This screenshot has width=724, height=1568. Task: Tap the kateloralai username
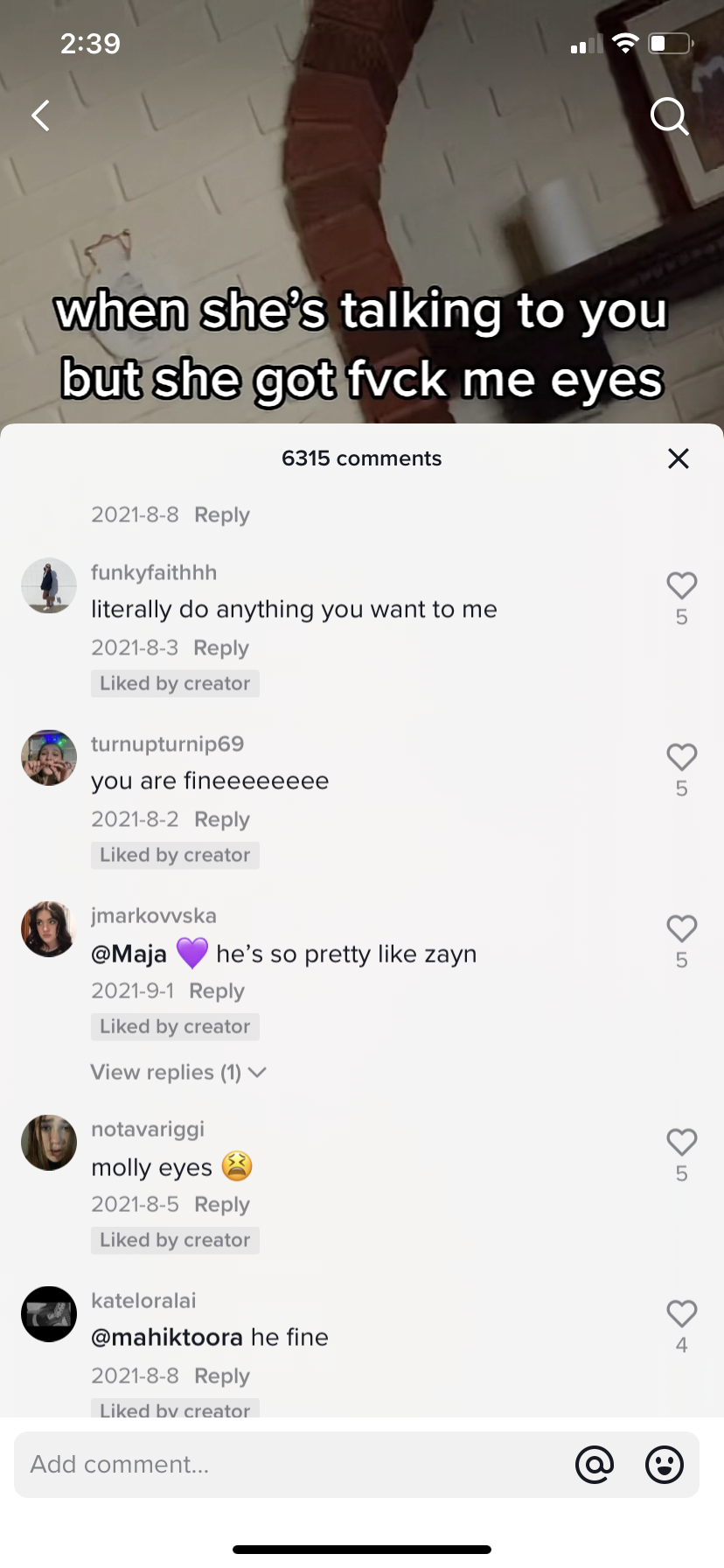point(143,1300)
